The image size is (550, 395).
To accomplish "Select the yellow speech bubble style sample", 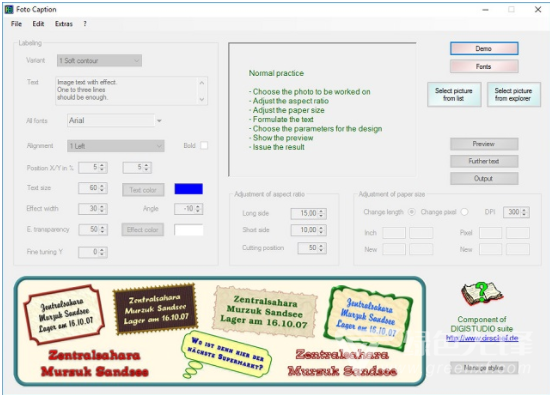I will click(x=227, y=354).
